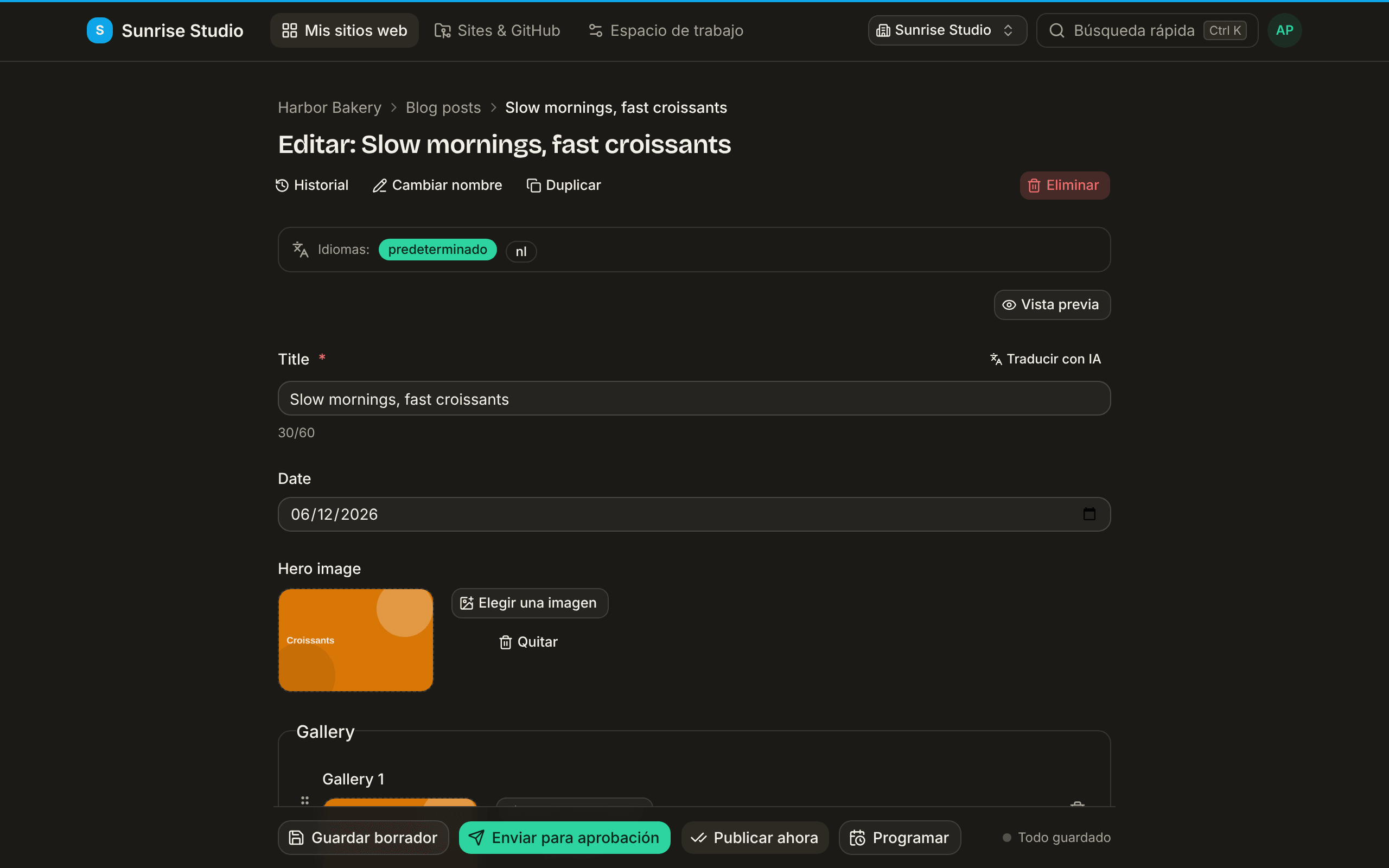Click the Croissants hero image thumbnail
Image resolution: width=1389 pixels, height=868 pixels.
coord(356,640)
